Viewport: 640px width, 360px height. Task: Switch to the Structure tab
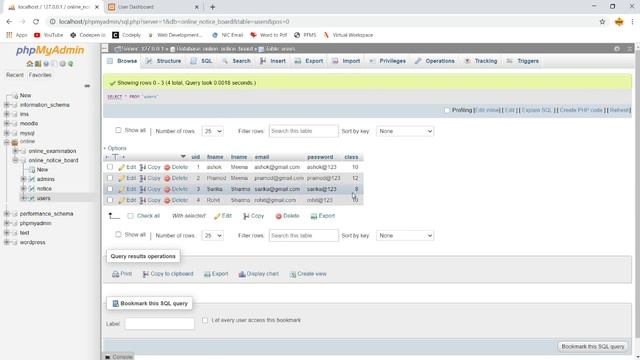(163, 61)
